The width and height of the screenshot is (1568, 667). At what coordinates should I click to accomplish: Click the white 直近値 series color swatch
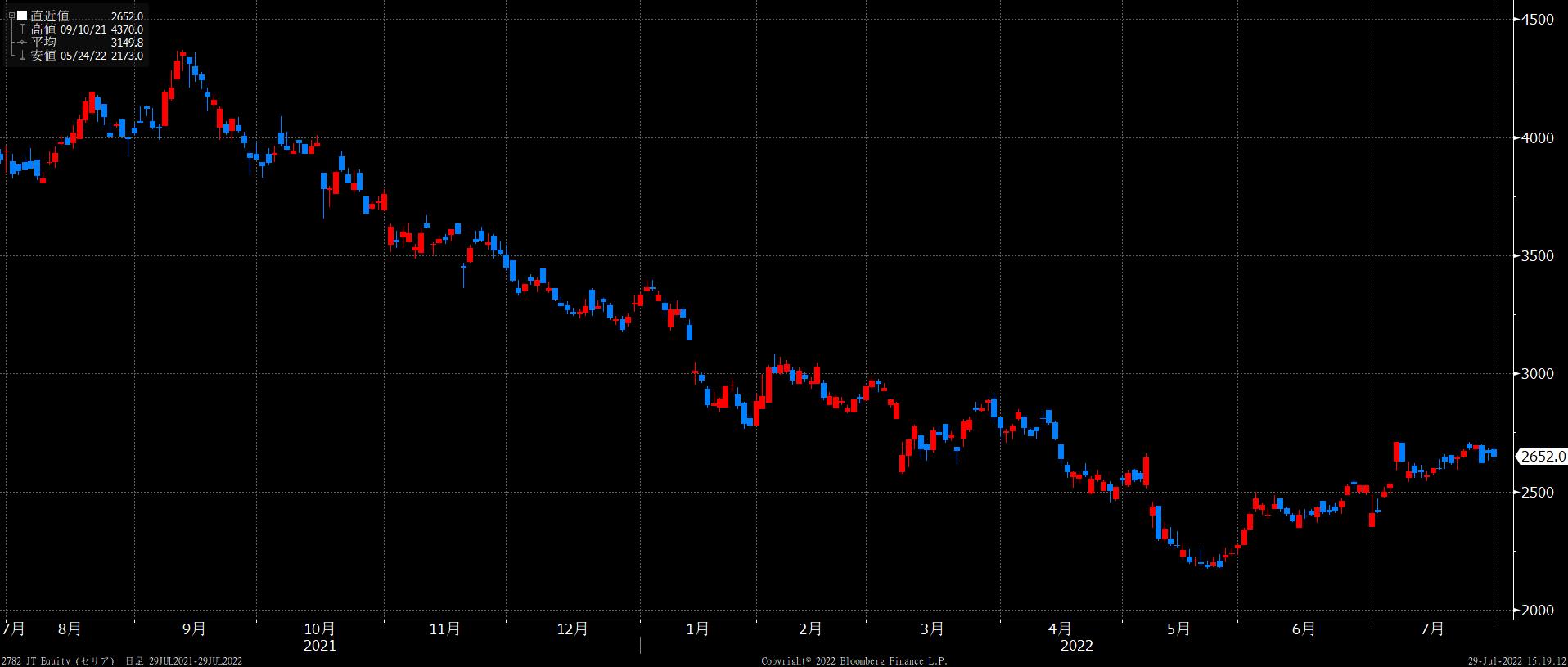pyautogui.click(x=22, y=16)
